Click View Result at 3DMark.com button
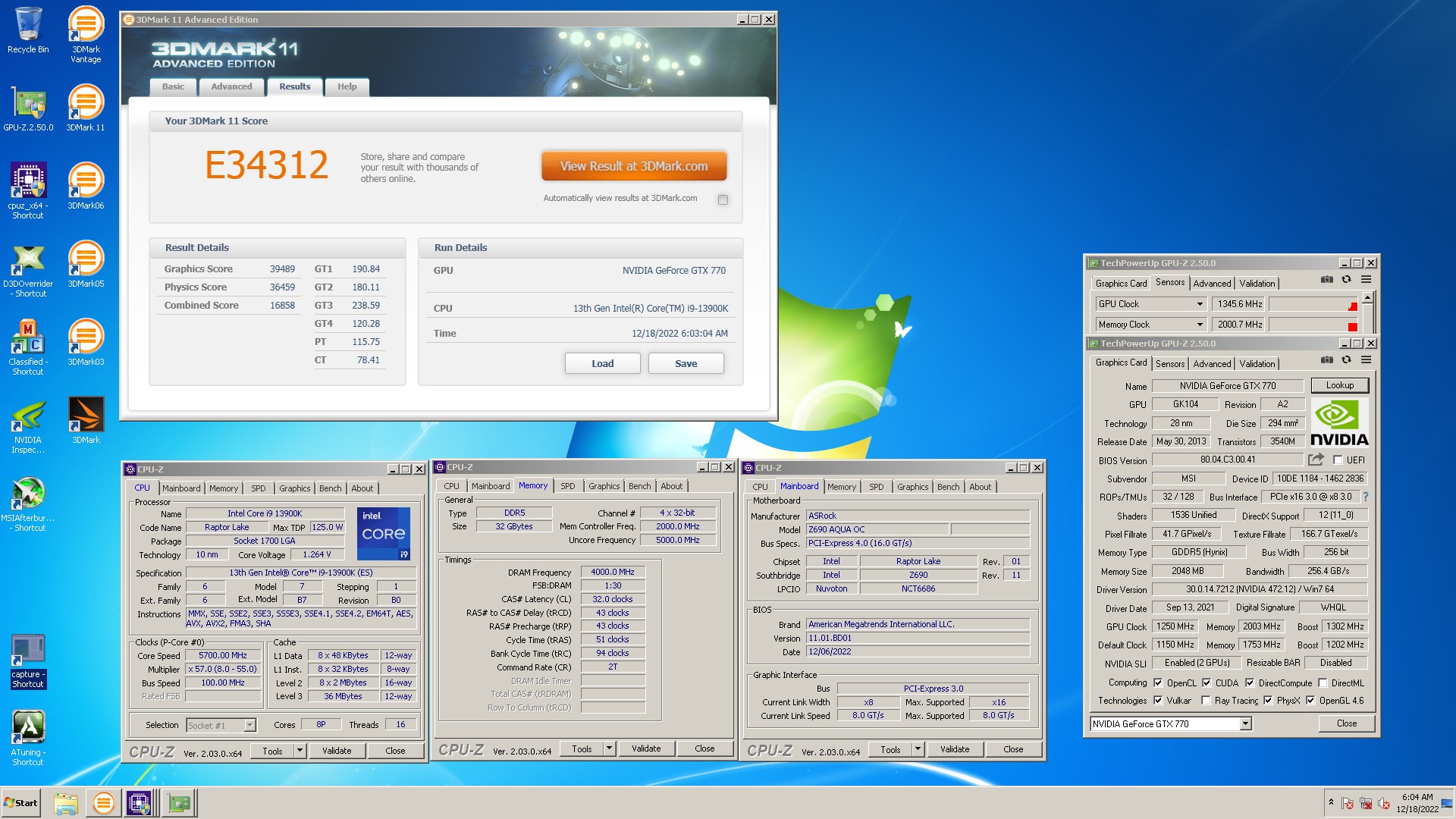Screen dimensions: 1456x819 click(634, 166)
